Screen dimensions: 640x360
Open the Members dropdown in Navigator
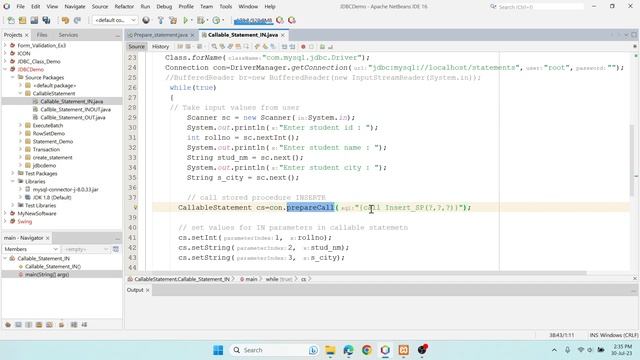coord(31,249)
